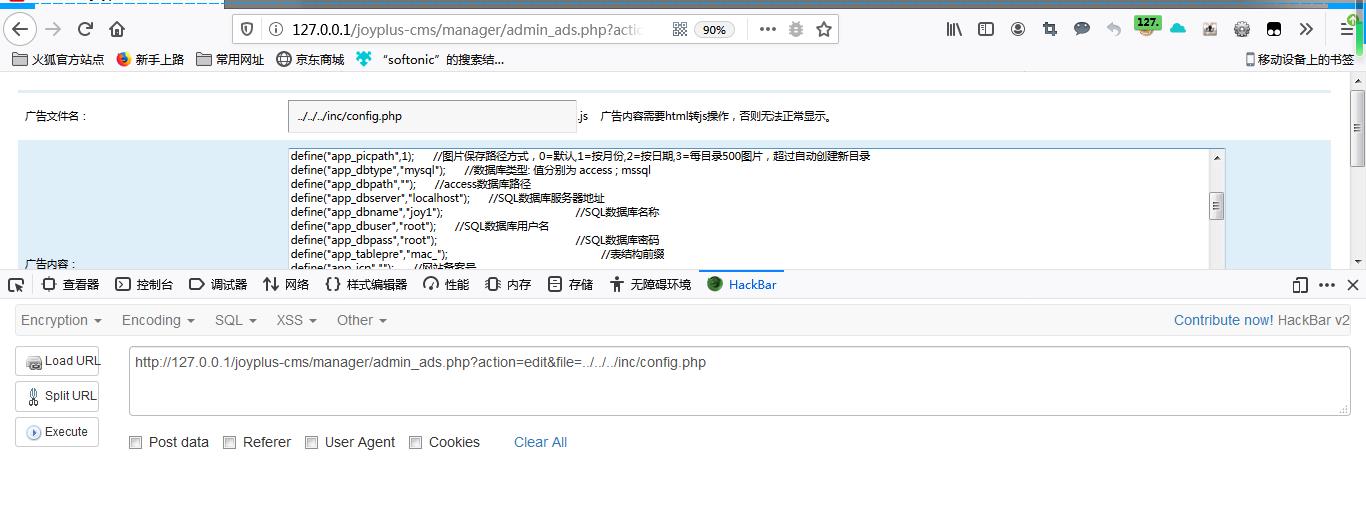Switch to the 样式编辑器 style editor tab
The width and height of the screenshot is (1366, 522).
(367, 285)
